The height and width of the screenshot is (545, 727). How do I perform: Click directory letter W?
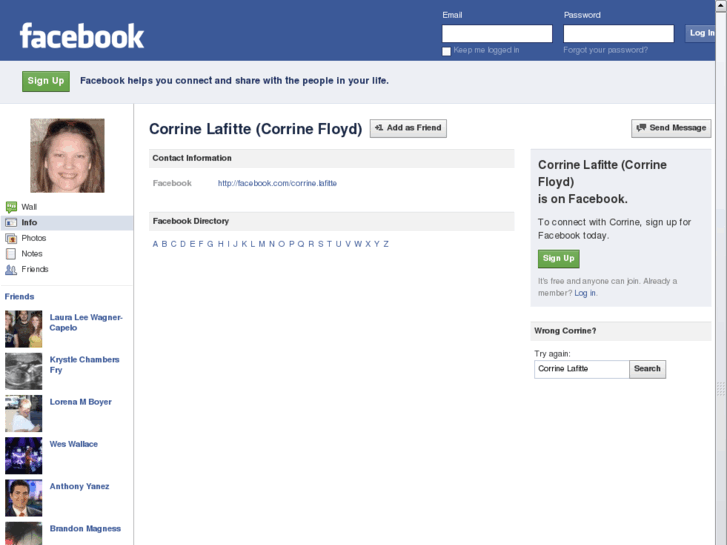[358, 244]
